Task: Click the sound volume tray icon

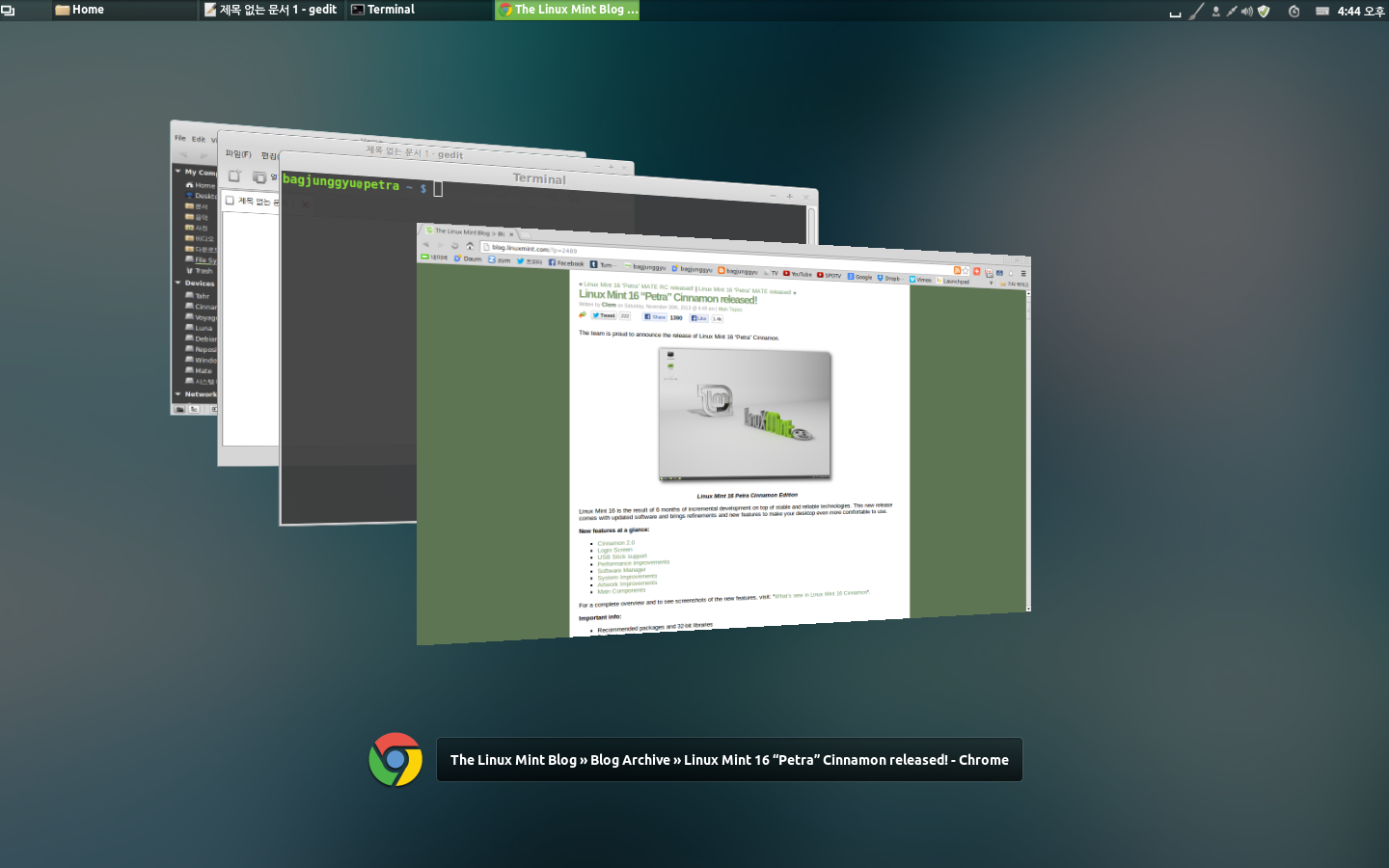Action: (x=1247, y=12)
